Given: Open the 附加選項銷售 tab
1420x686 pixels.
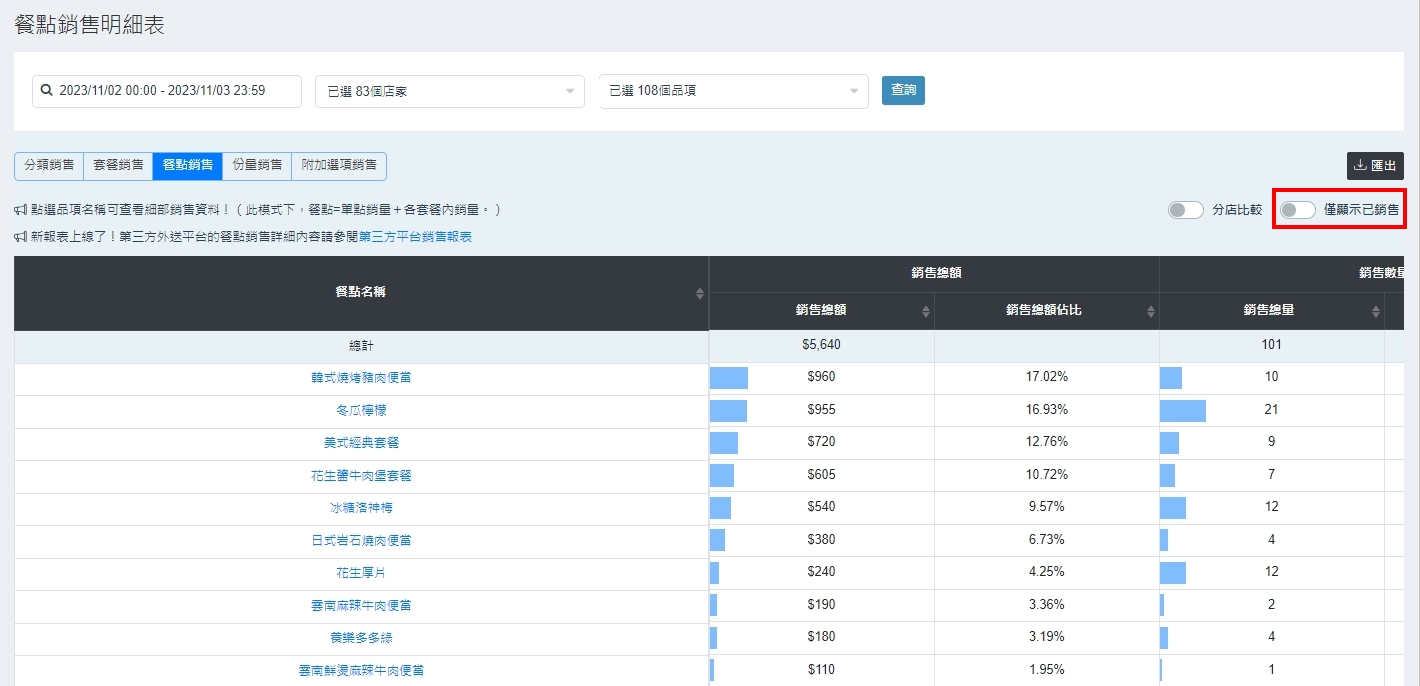Looking at the screenshot, I should [x=339, y=165].
